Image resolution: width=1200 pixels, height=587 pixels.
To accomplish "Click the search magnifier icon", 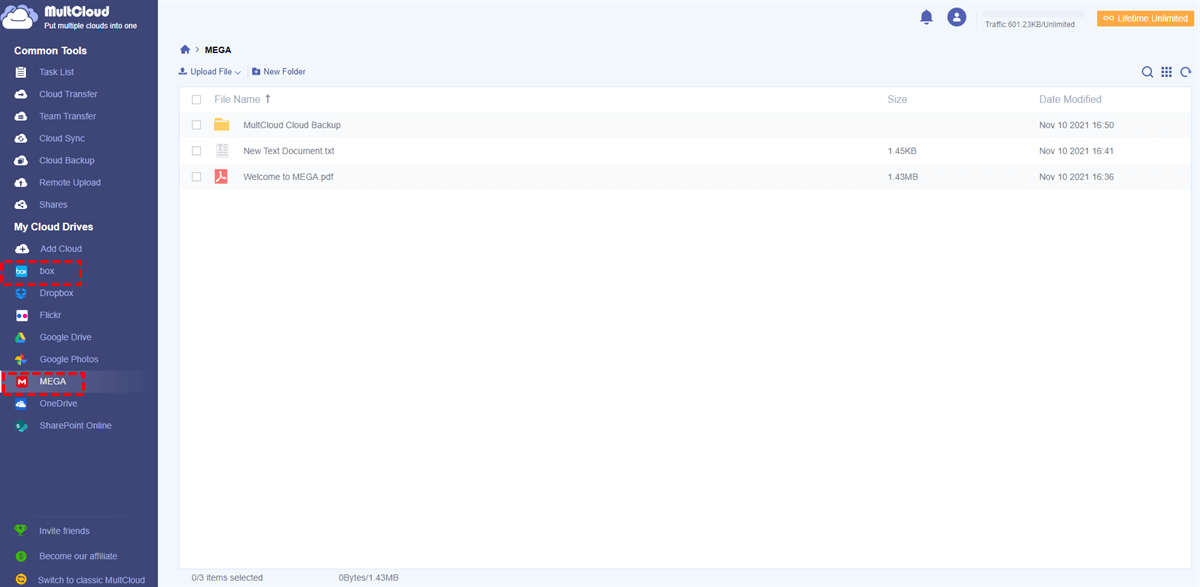I will [x=1148, y=72].
